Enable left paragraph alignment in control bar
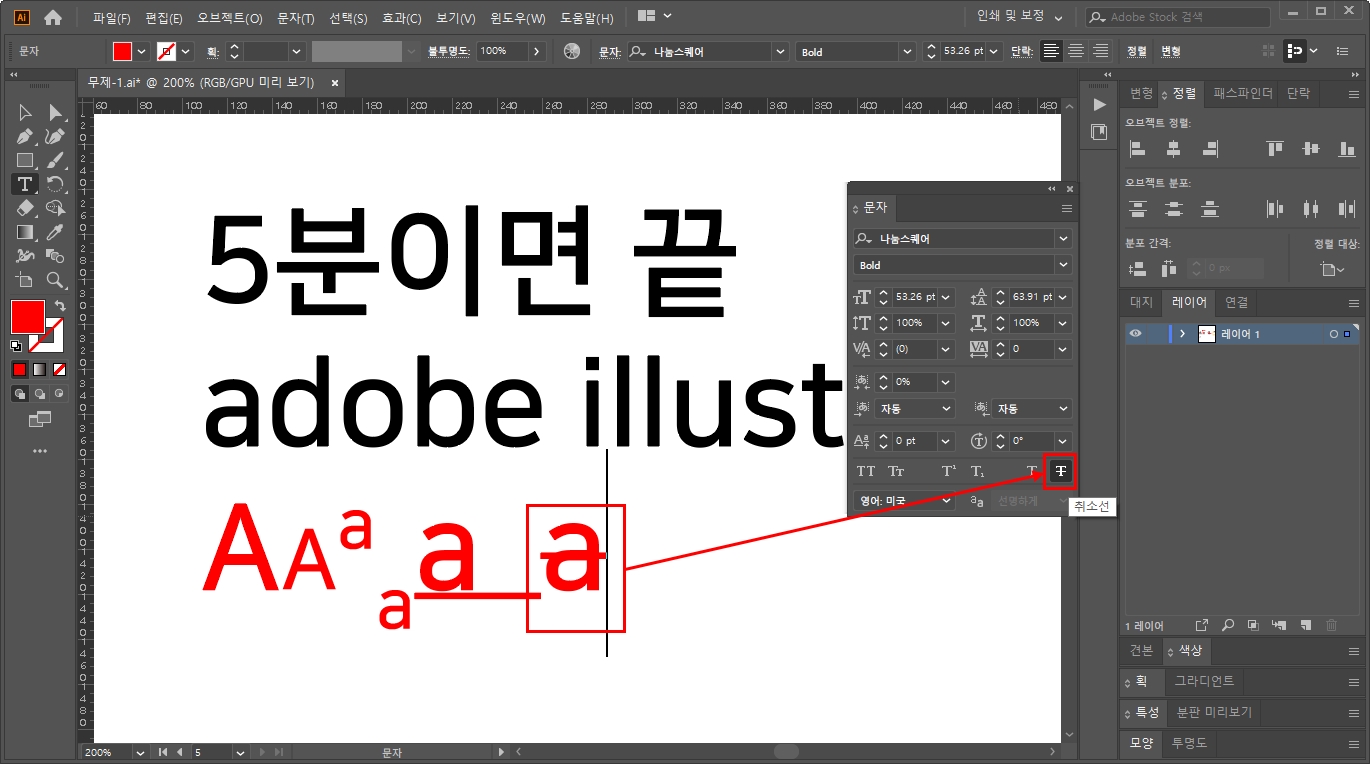The image size is (1370, 764). click(x=1050, y=51)
